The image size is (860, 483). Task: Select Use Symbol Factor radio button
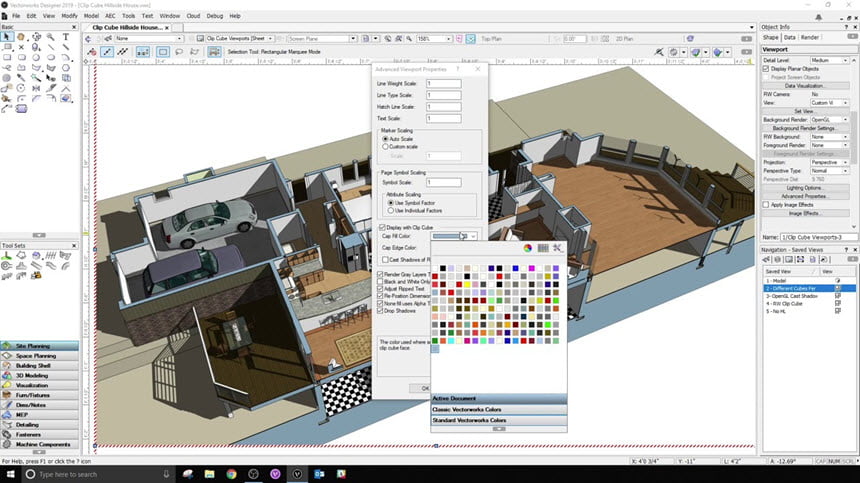[391, 203]
